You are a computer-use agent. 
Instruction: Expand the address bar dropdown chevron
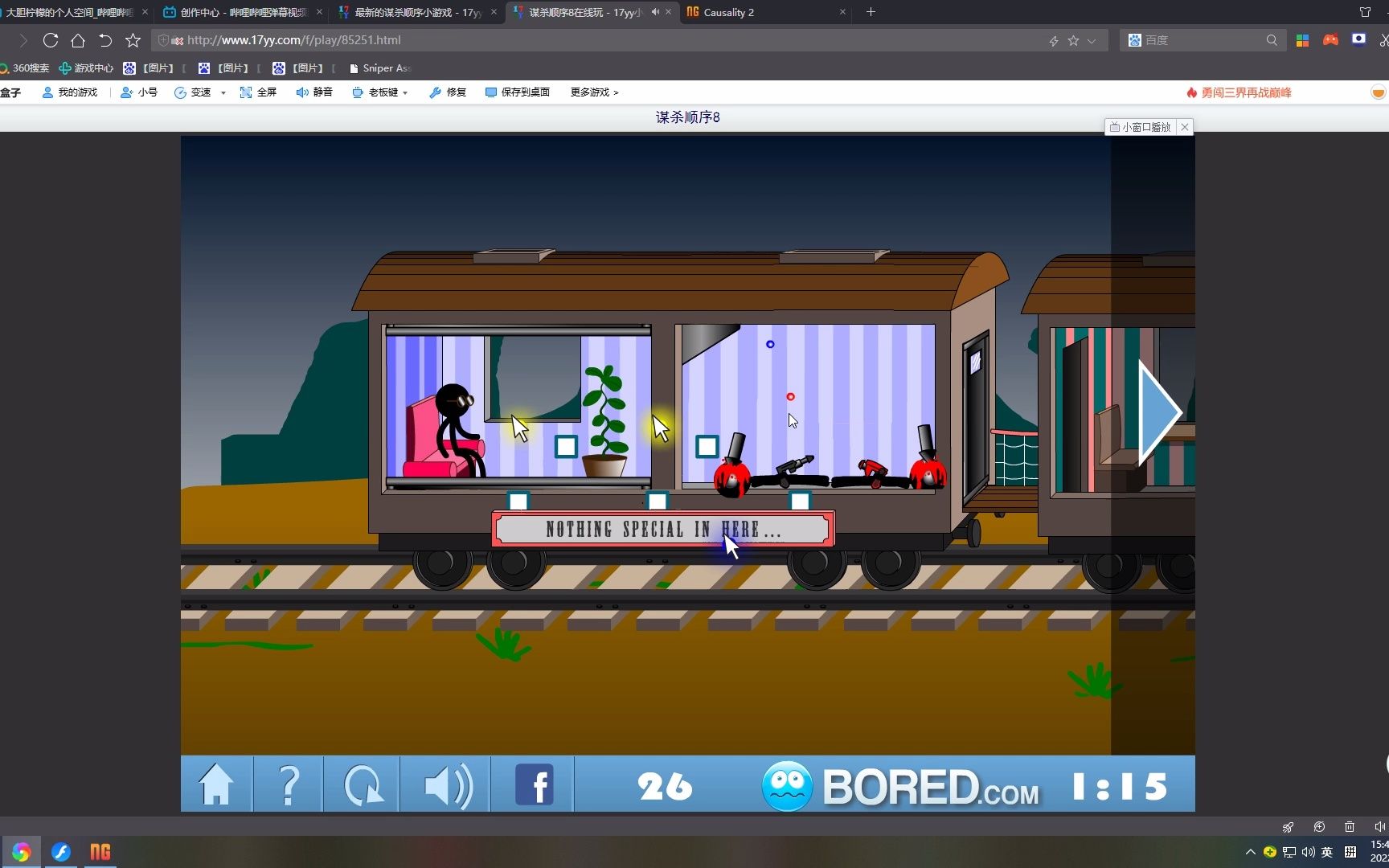click(1092, 41)
